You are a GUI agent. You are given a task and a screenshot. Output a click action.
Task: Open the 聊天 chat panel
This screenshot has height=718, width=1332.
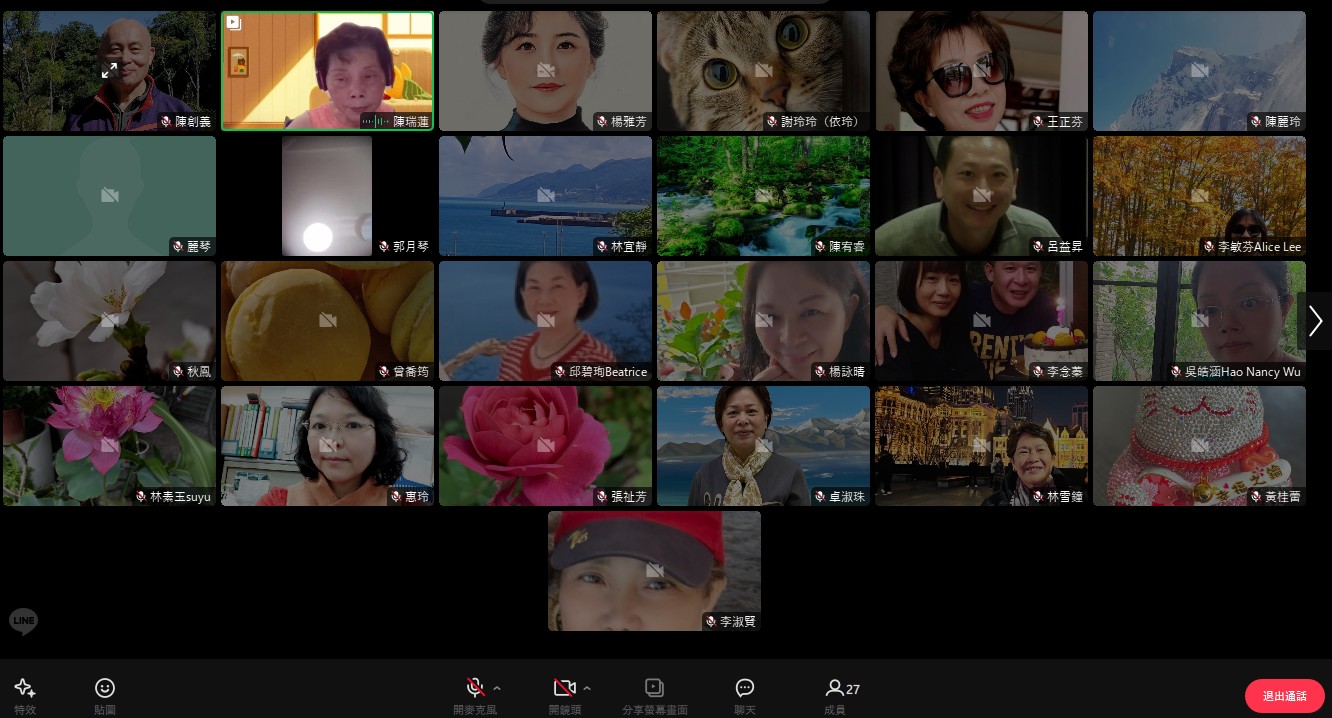pos(744,693)
